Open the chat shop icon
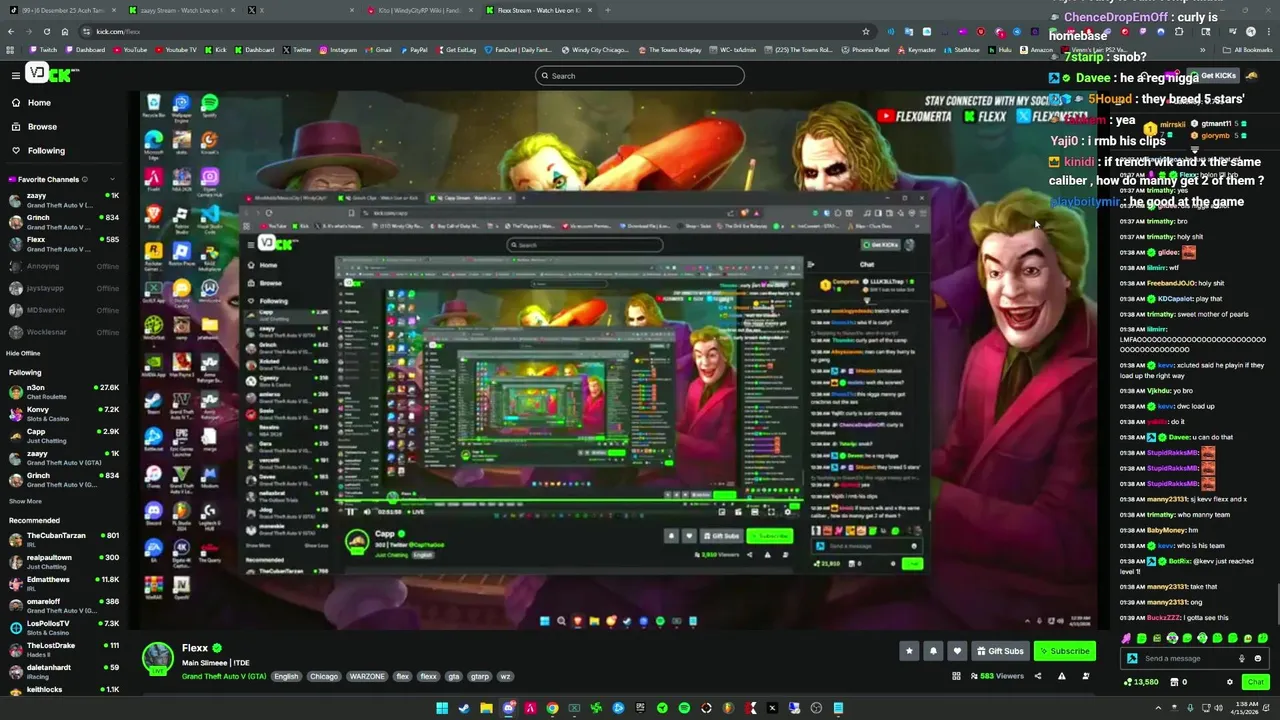 pyautogui.click(x=1173, y=682)
